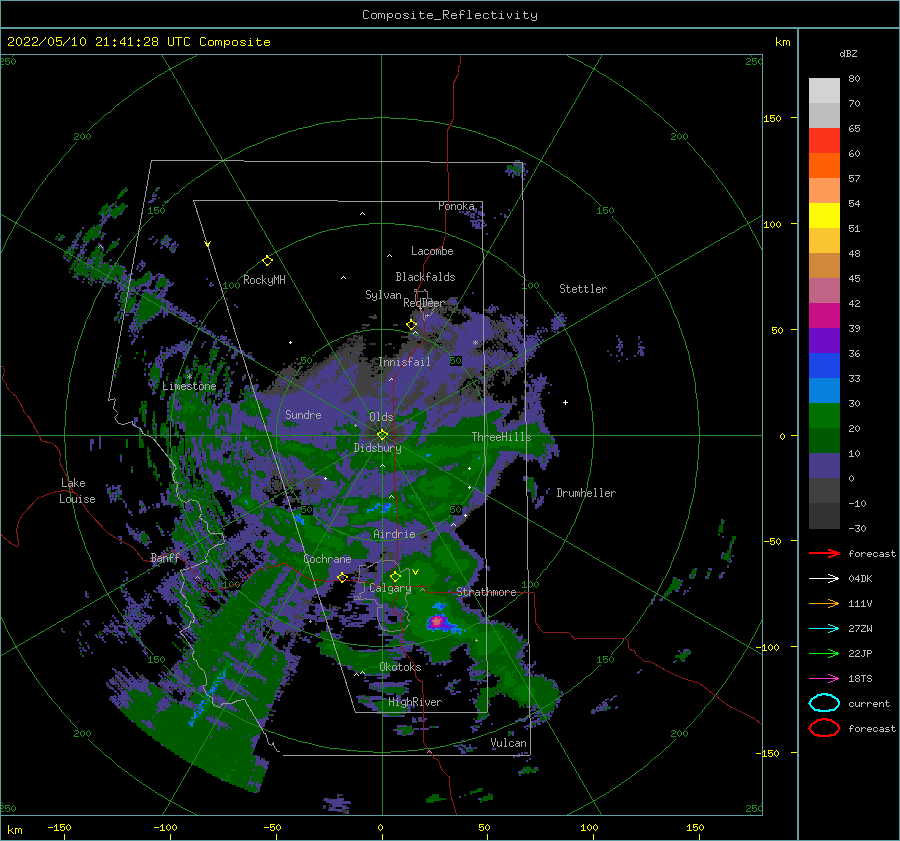The height and width of the screenshot is (841, 900).
Task: Click the magenta storm core southeast of Calgary
Action: 437,621
